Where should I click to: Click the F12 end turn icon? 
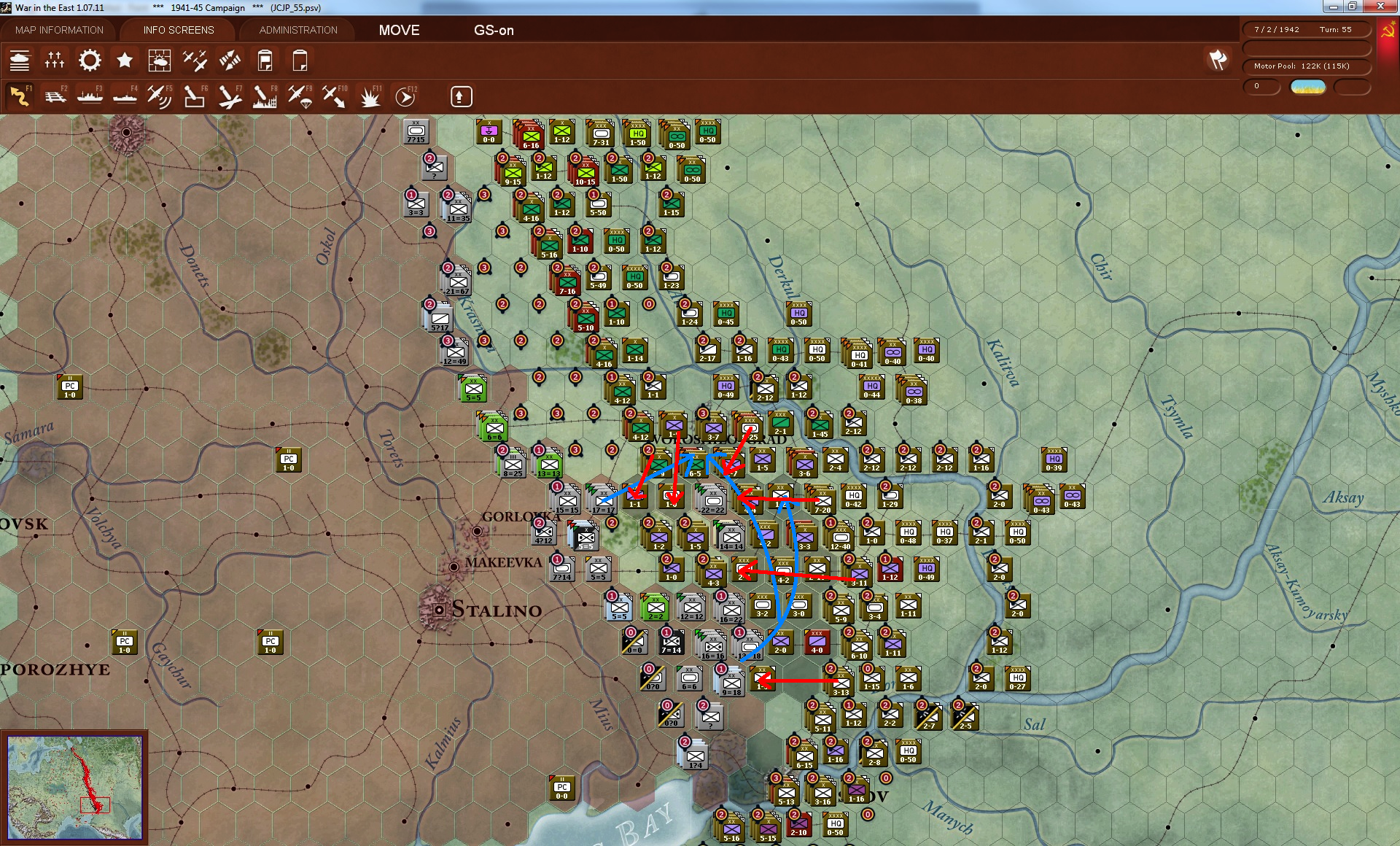pos(405,96)
